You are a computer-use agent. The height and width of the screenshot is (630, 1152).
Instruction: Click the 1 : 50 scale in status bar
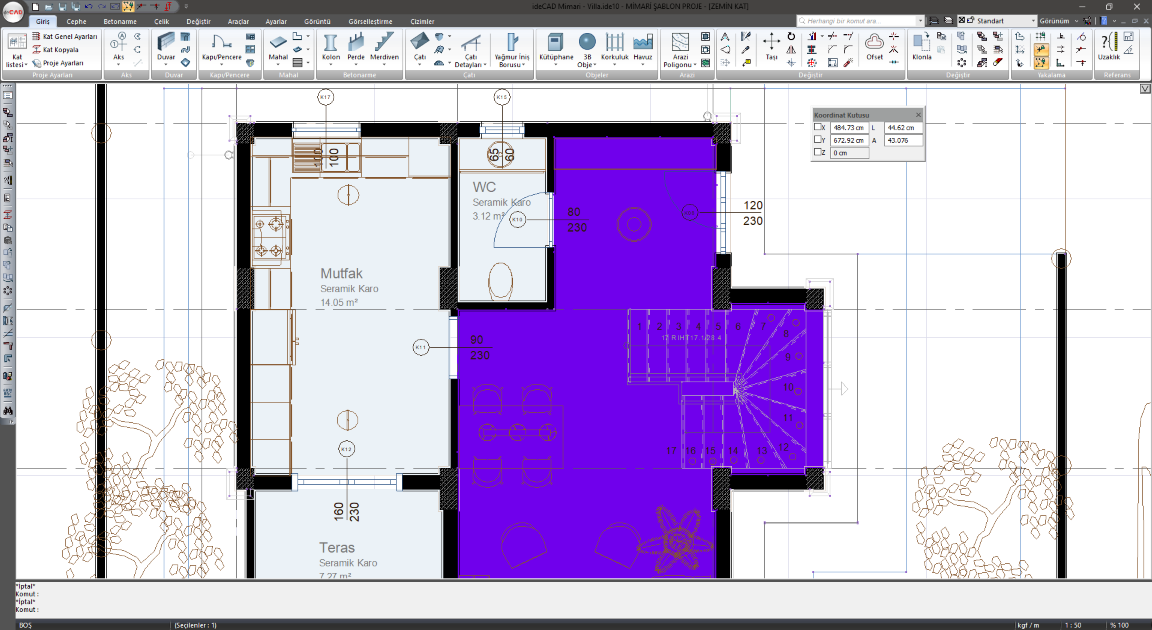tap(1073, 625)
